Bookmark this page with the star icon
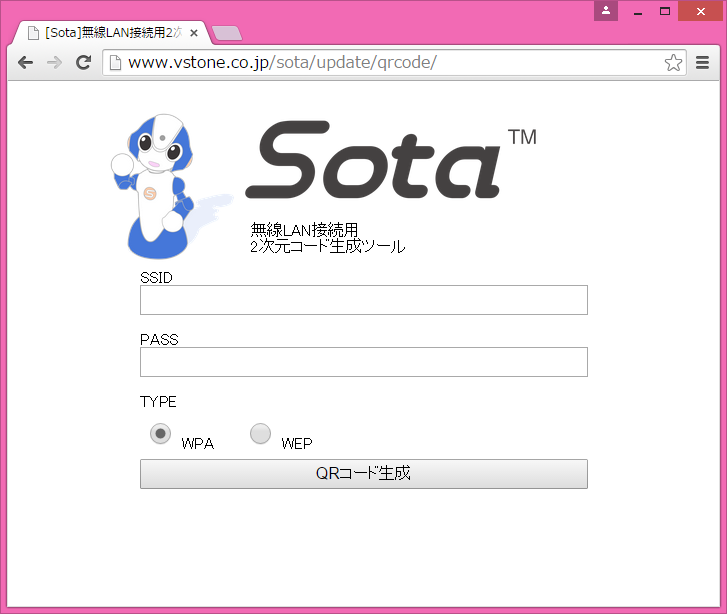Image resolution: width=727 pixels, height=614 pixels. click(673, 63)
